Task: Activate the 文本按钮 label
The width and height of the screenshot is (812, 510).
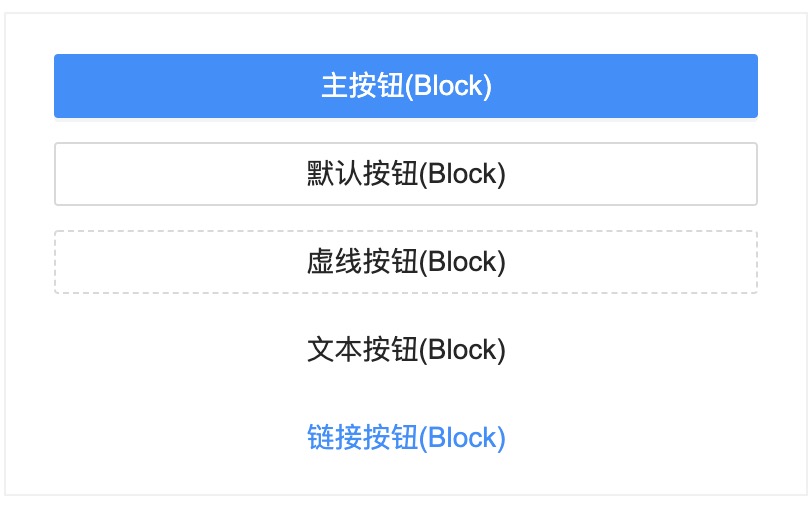Action: tap(406, 350)
